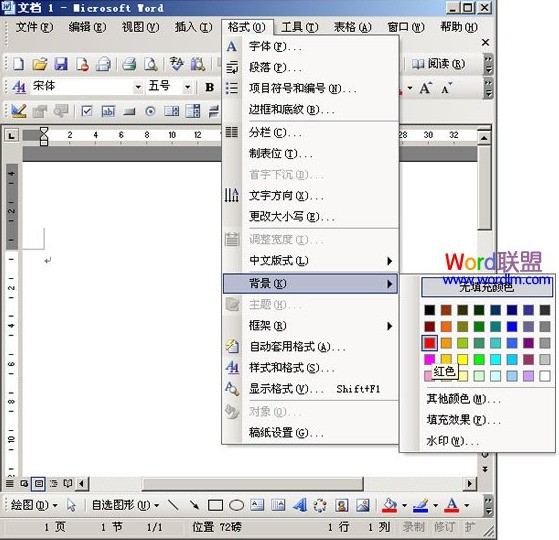Choose 字体(F)... from the Format menu
The width and height of the screenshot is (559, 540).
(310, 46)
